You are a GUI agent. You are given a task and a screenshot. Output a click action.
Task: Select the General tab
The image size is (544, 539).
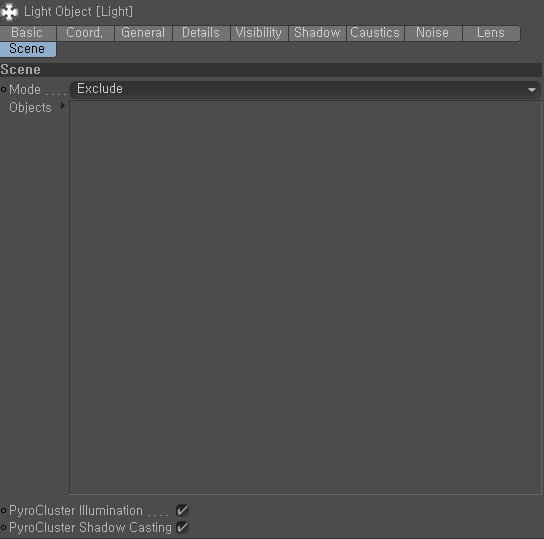(143, 33)
